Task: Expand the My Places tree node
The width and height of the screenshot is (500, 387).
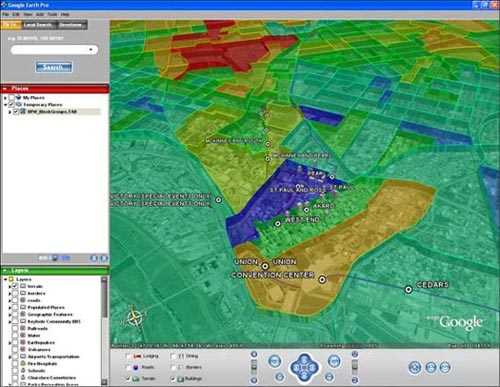Action: [5, 98]
